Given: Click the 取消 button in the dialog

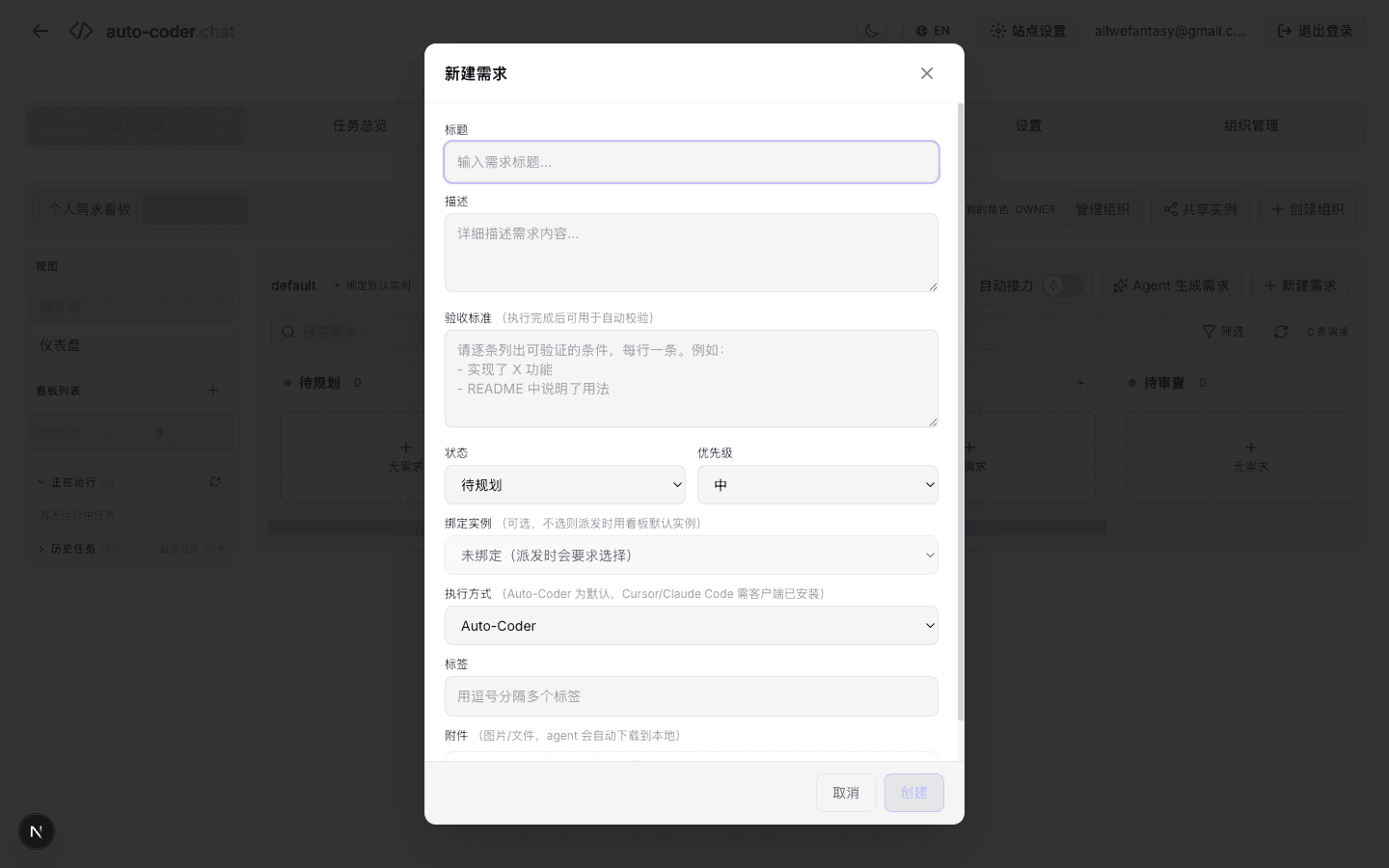Looking at the screenshot, I should [x=846, y=793].
